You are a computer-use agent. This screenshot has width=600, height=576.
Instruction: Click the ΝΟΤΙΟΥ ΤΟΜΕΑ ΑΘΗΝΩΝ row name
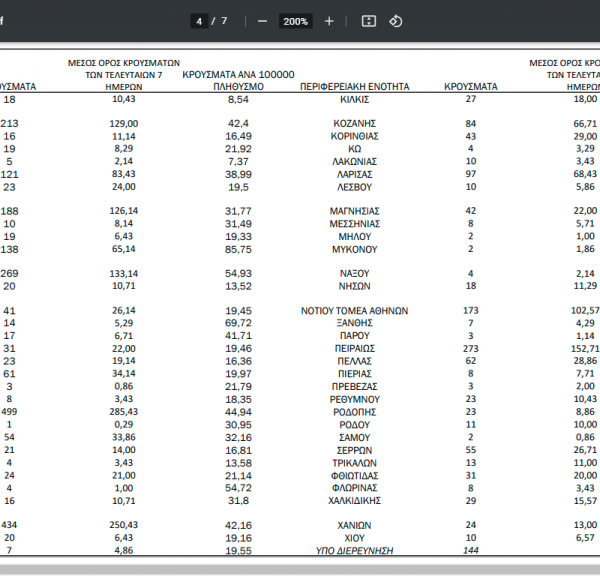coord(354,311)
